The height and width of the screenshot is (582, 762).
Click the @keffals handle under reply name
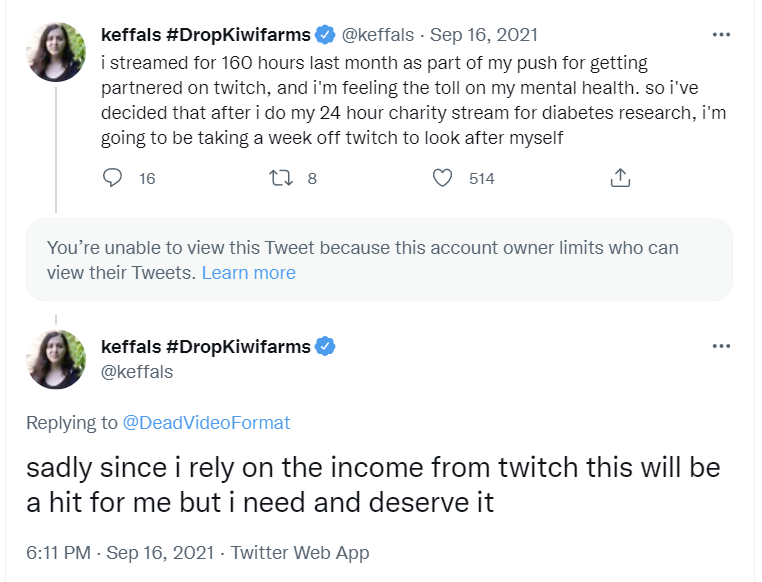tap(137, 372)
